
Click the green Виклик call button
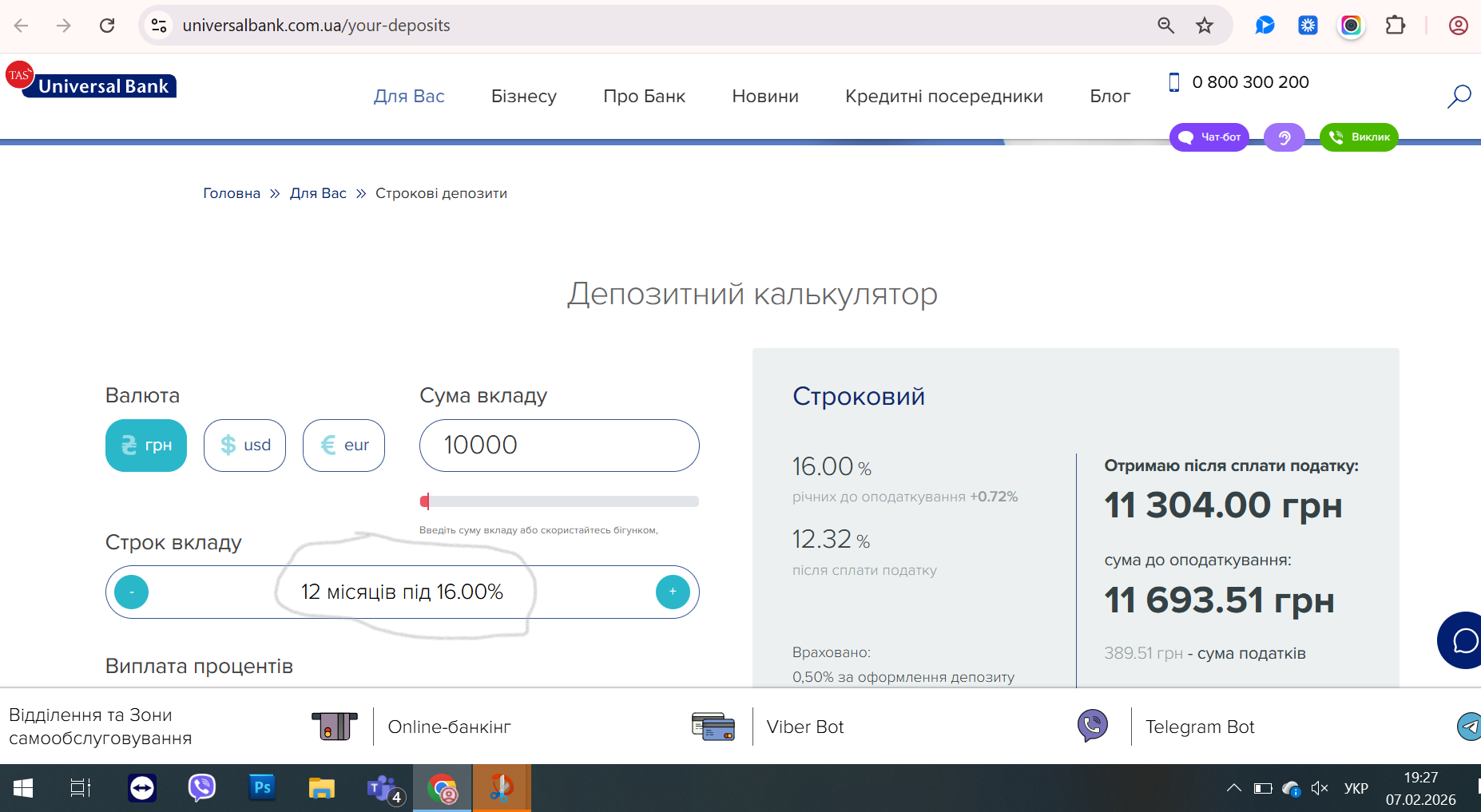1359,137
